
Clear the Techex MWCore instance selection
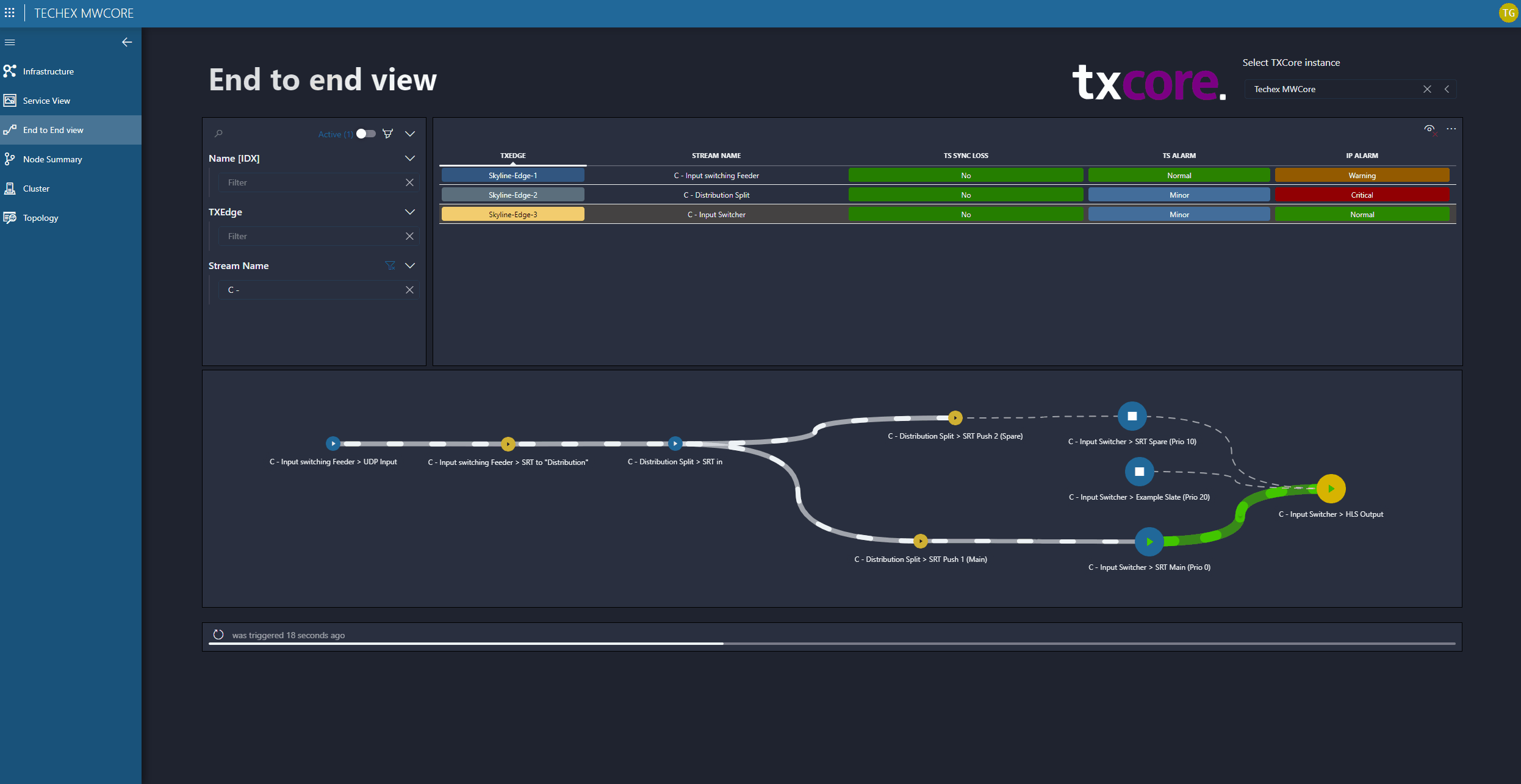[x=1427, y=89]
